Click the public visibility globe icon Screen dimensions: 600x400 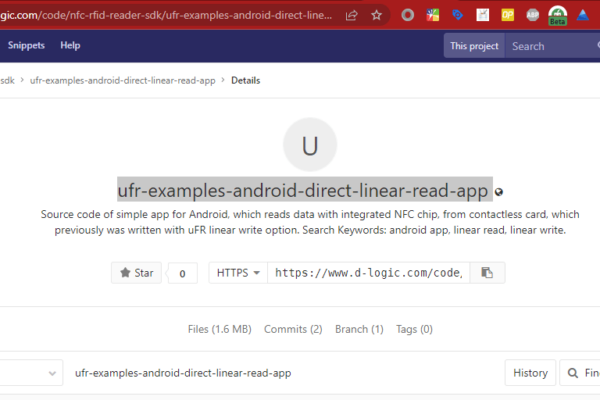pos(499,192)
